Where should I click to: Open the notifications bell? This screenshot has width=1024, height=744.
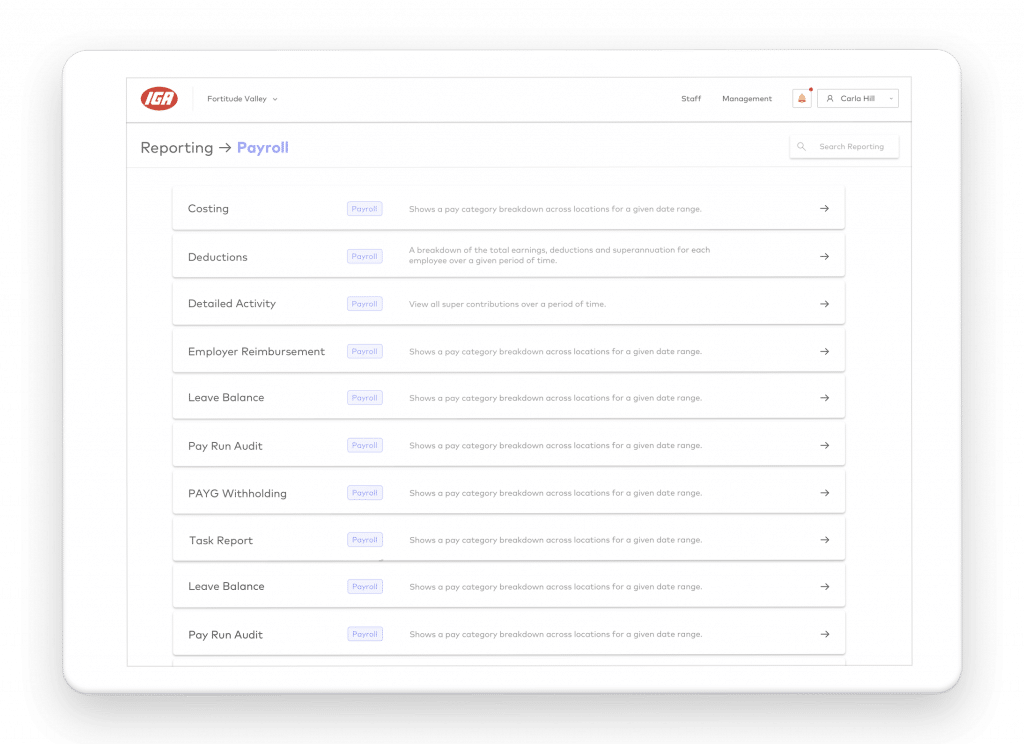pyautogui.click(x=802, y=99)
